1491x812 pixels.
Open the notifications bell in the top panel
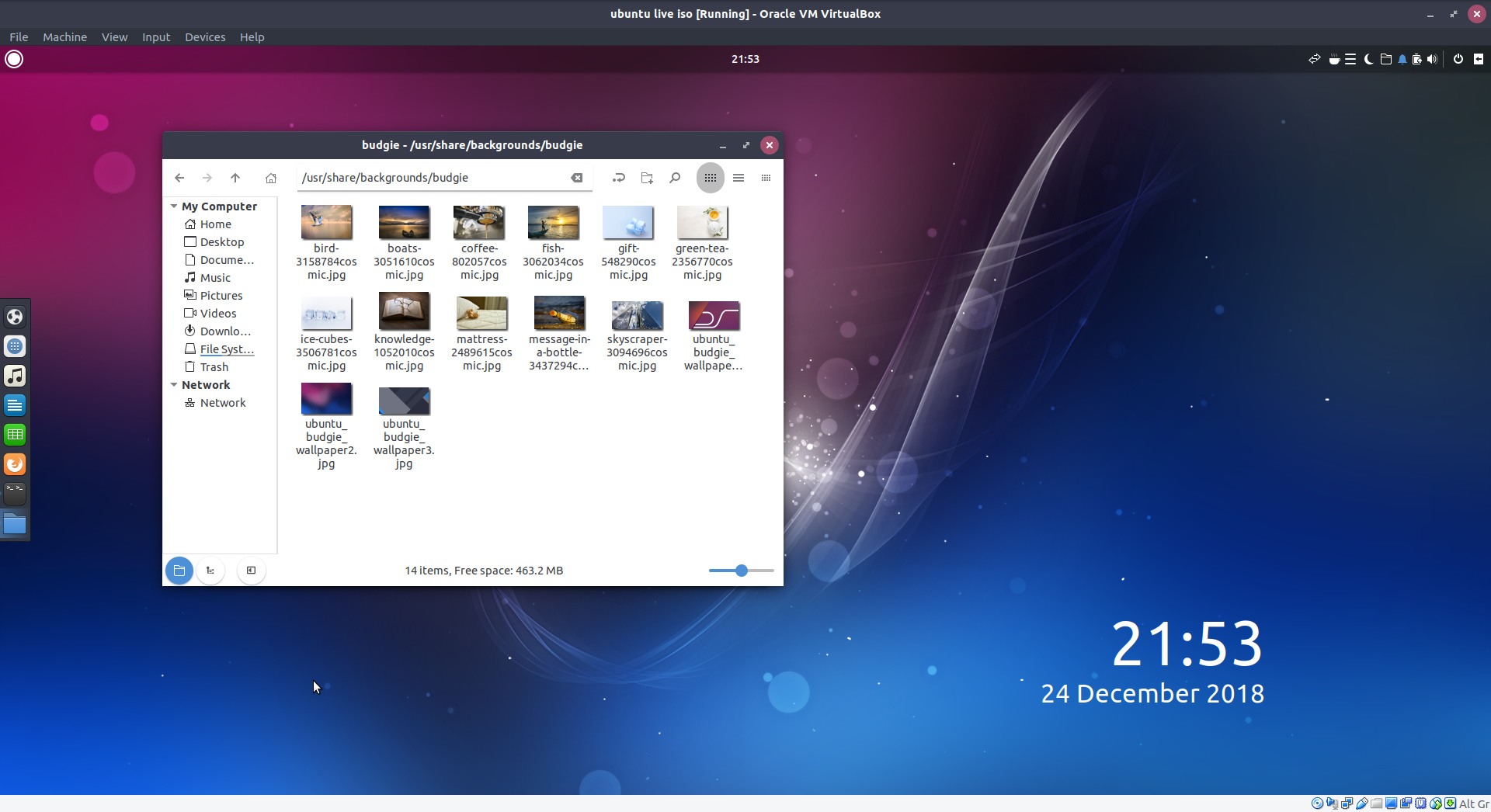pos(1402,59)
